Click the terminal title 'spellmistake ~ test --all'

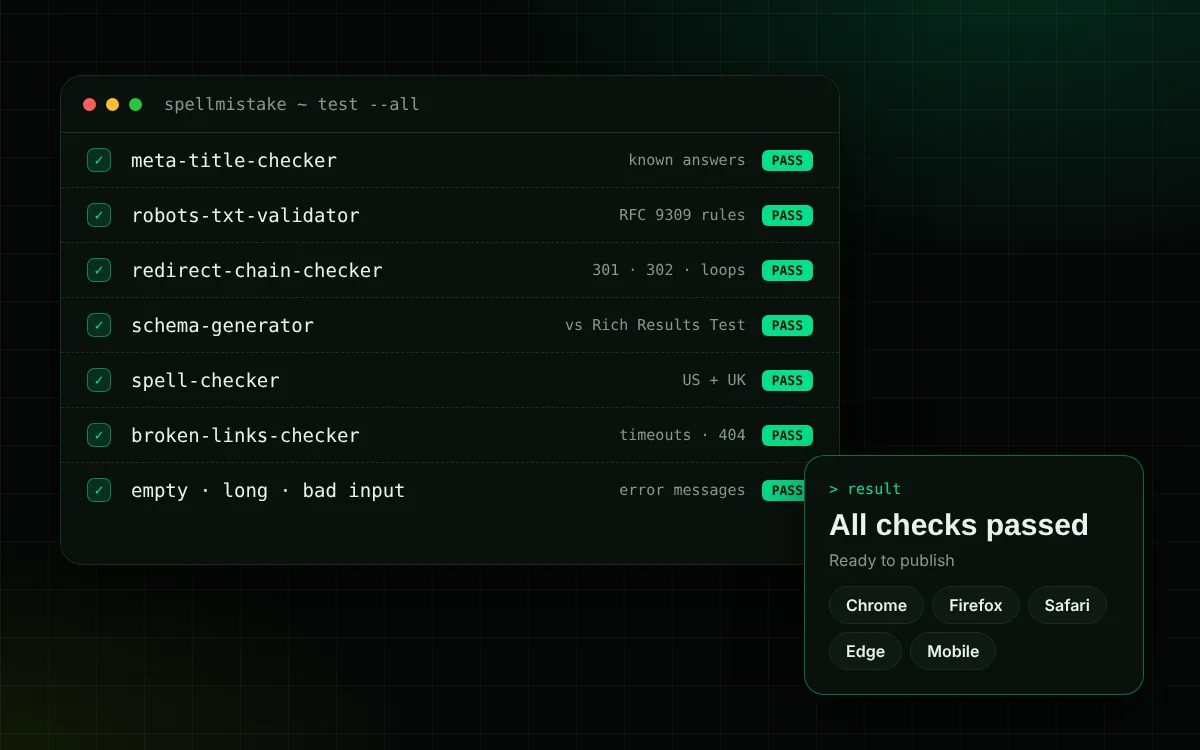pos(292,104)
